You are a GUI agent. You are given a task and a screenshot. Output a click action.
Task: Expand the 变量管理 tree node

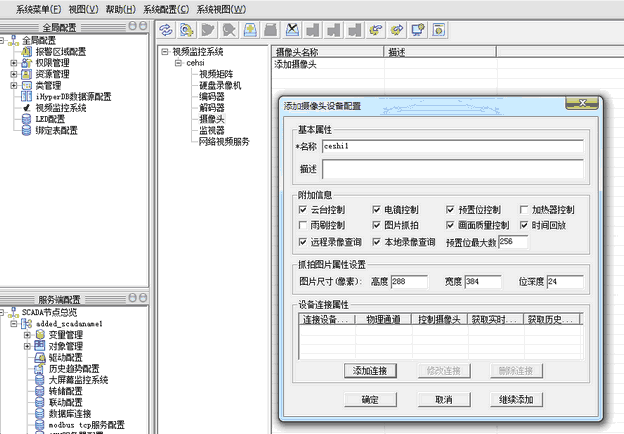27,335
